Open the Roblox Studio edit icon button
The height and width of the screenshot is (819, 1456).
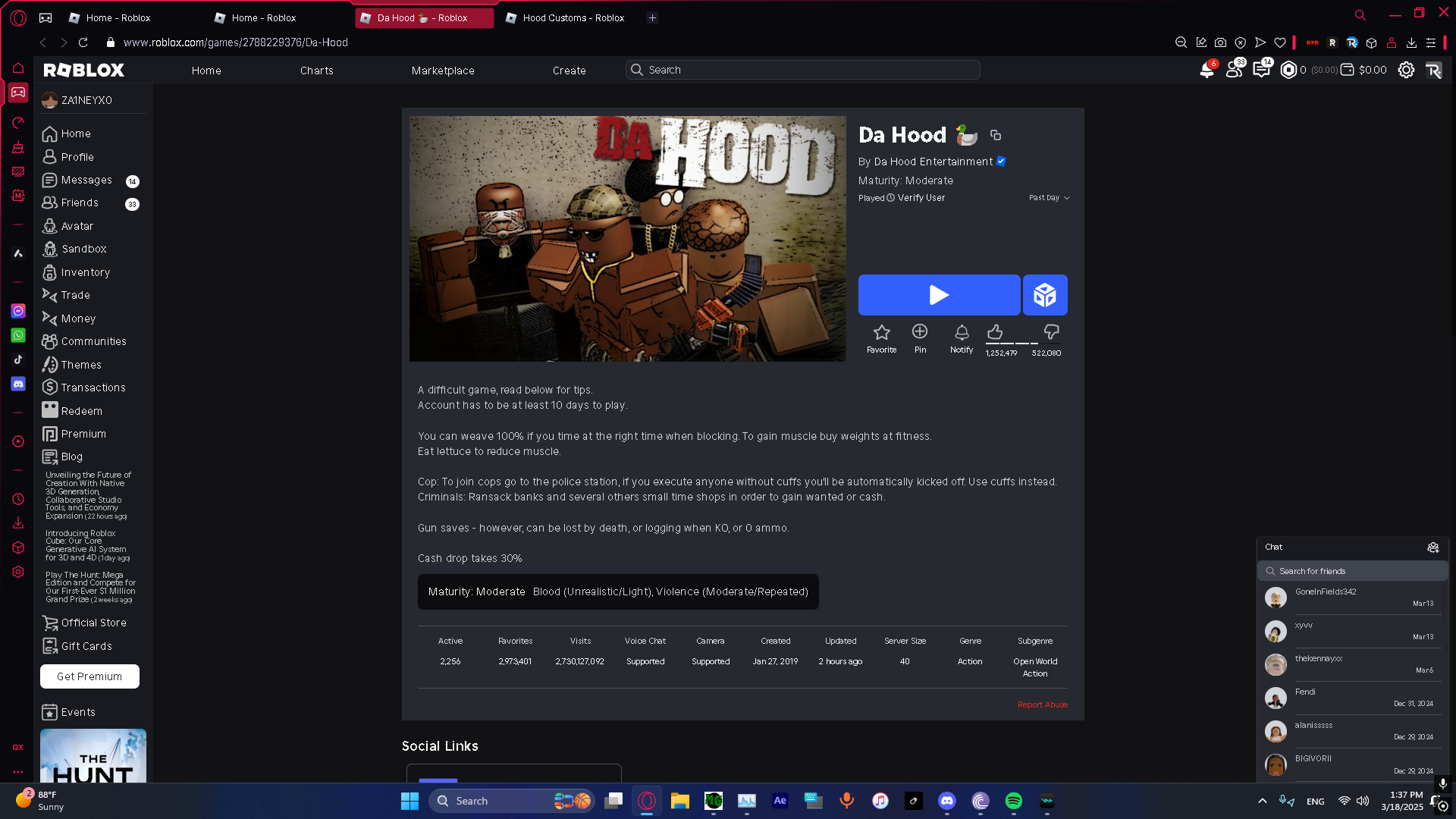(1044, 295)
